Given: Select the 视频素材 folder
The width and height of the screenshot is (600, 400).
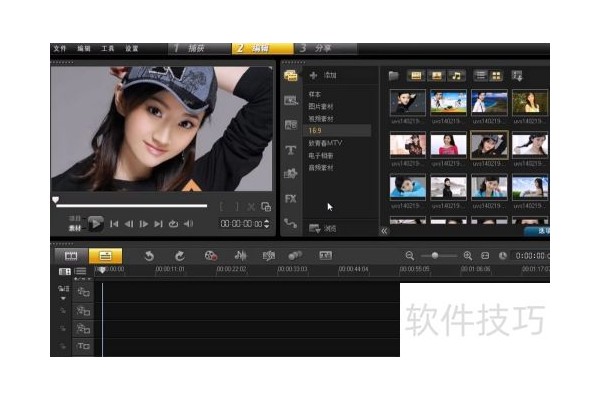Looking at the screenshot, I should 321,119.
